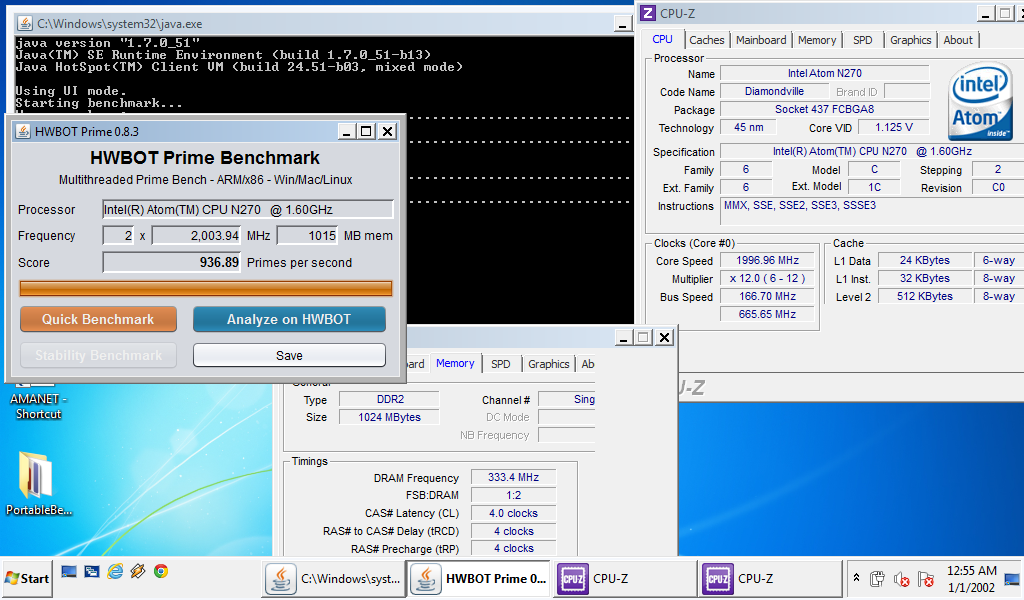Start the Quick Benchmark

pos(99,319)
